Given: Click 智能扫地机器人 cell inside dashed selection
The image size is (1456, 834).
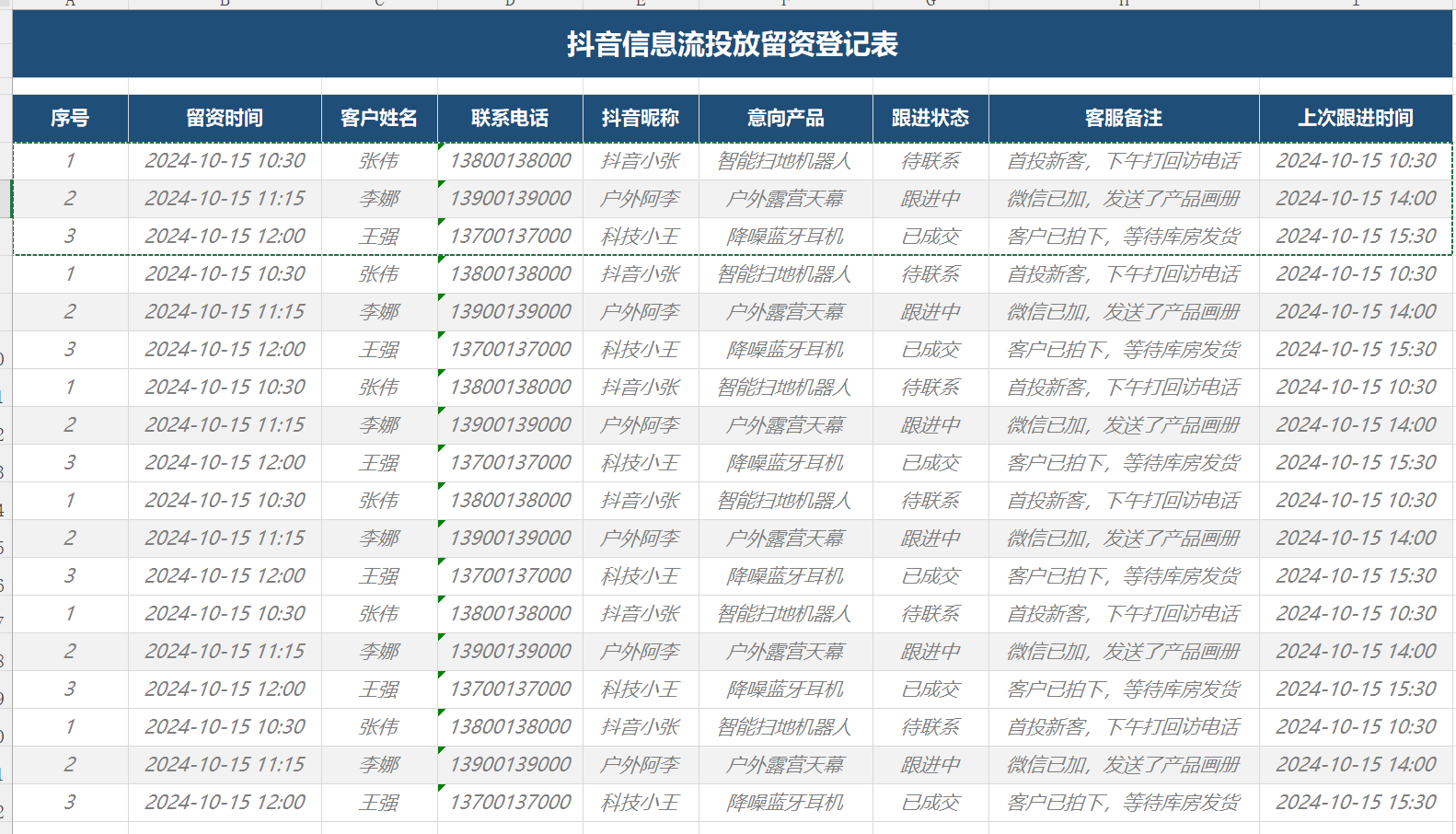Looking at the screenshot, I should click(x=786, y=161).
